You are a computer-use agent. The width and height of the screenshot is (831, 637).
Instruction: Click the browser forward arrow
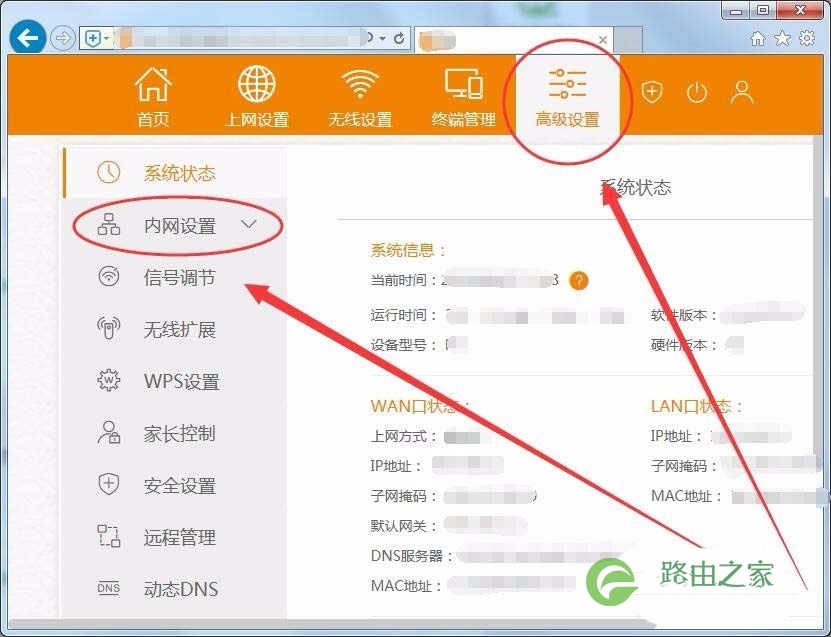point(63,38)
